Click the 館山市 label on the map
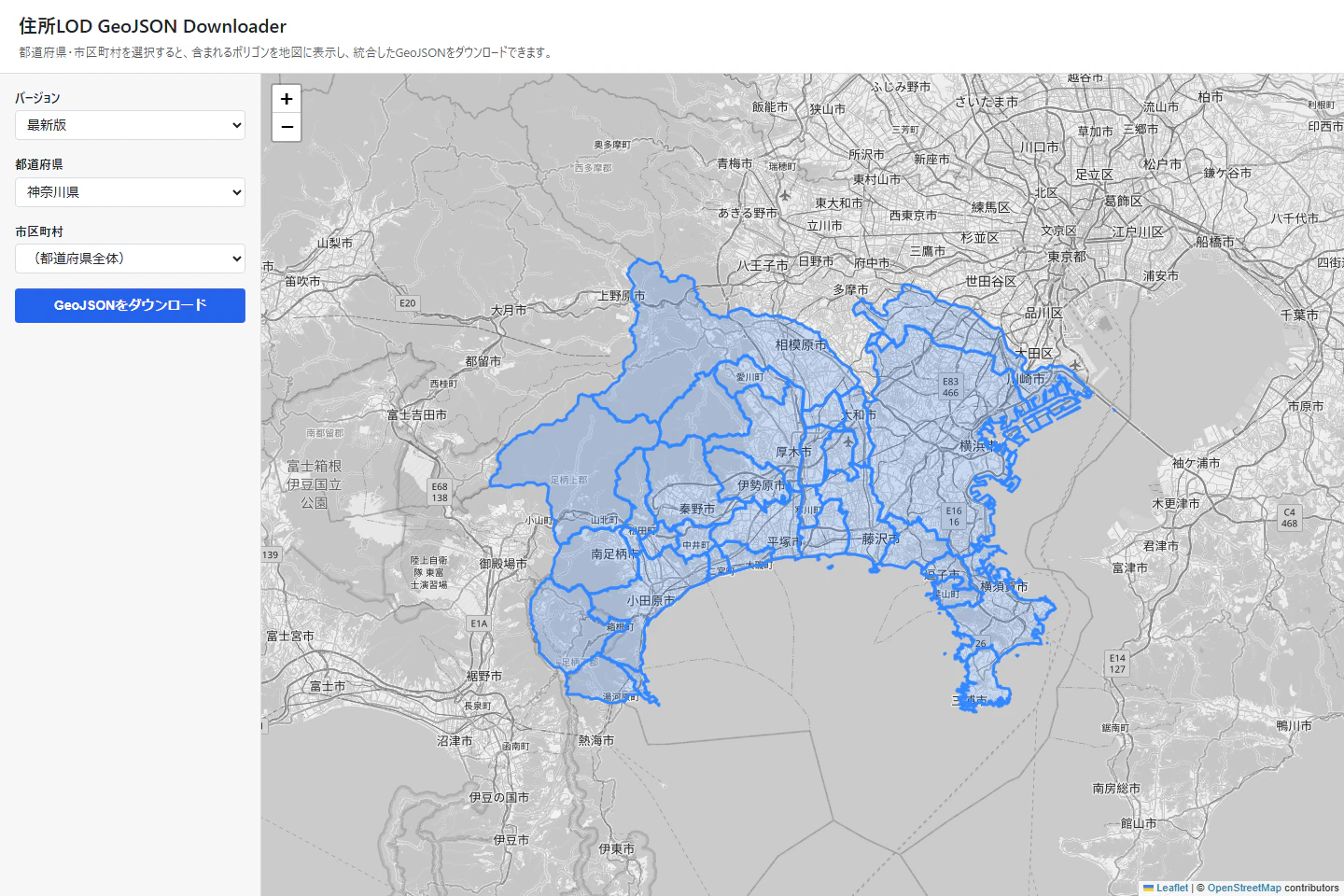This screenshot has width=1344, height=896. click(1139, 824)
